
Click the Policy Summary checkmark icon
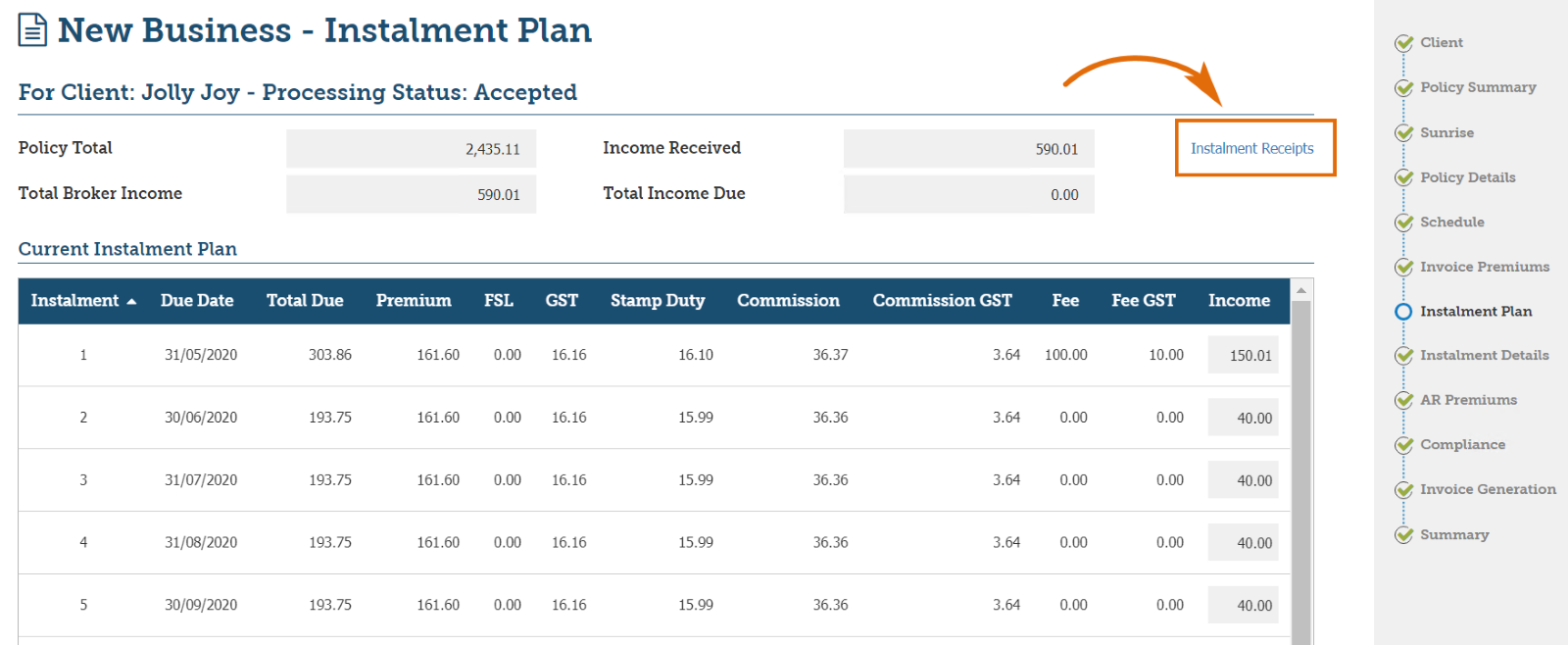tap(1403, 88)
